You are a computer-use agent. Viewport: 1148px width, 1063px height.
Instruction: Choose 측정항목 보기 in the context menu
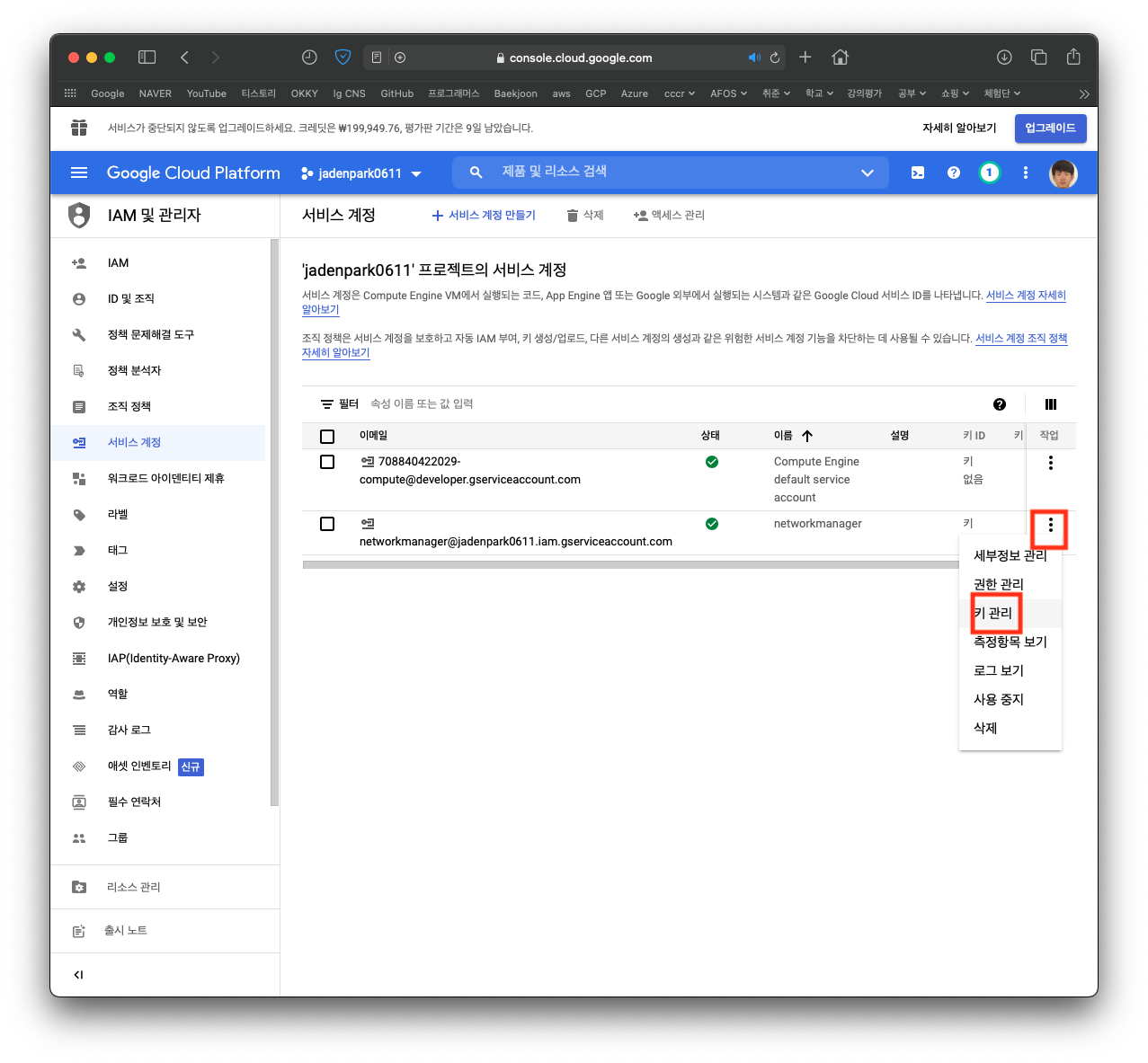(x=1010, y=642)
